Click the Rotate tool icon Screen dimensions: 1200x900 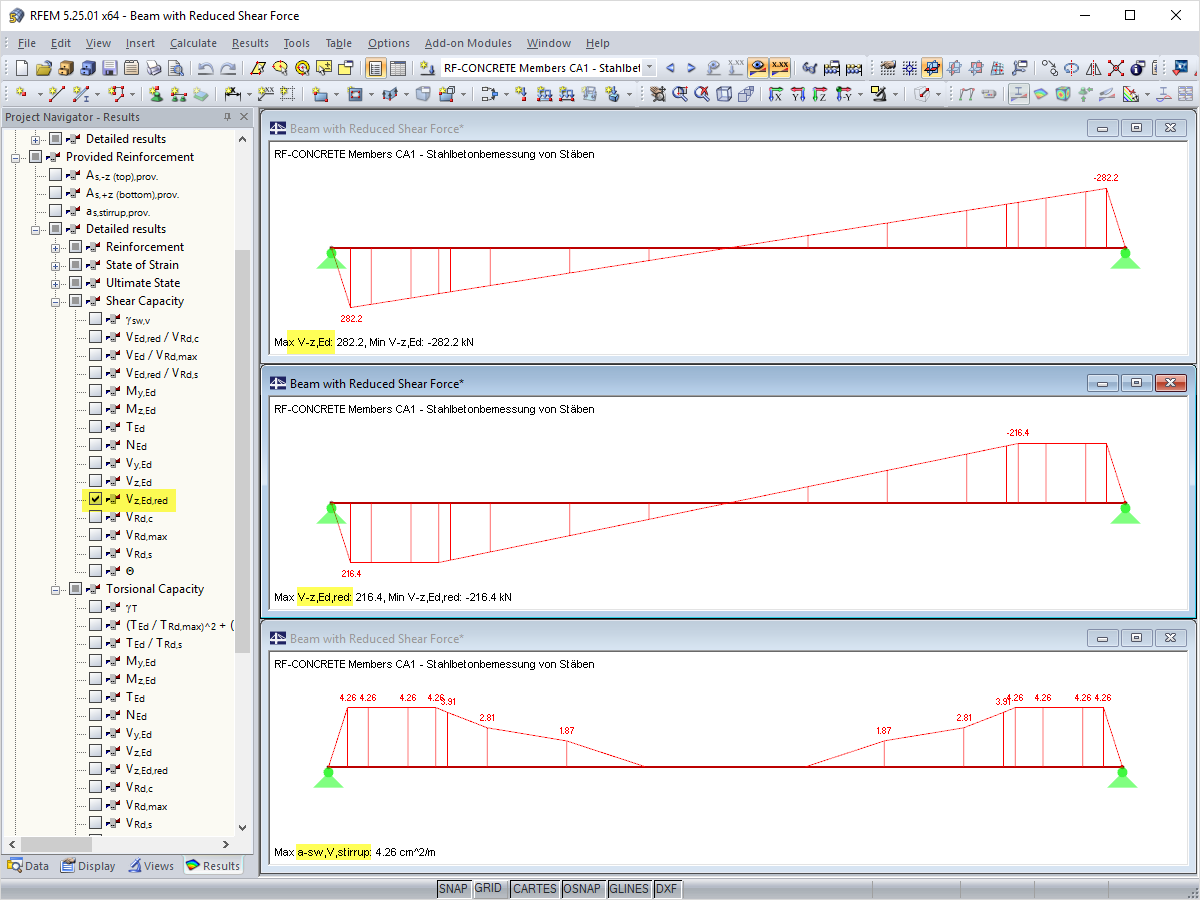pos(1070,68)
